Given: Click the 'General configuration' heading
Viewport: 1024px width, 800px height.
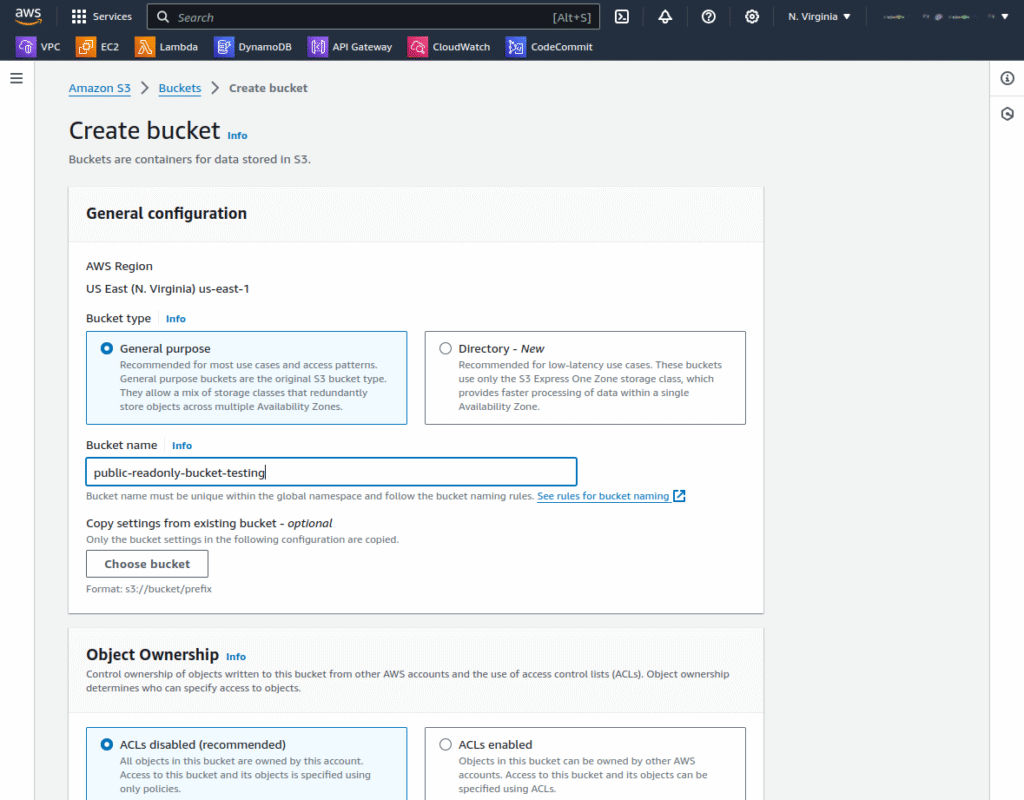Looking at the screenshot, I should tap(167, 214).
